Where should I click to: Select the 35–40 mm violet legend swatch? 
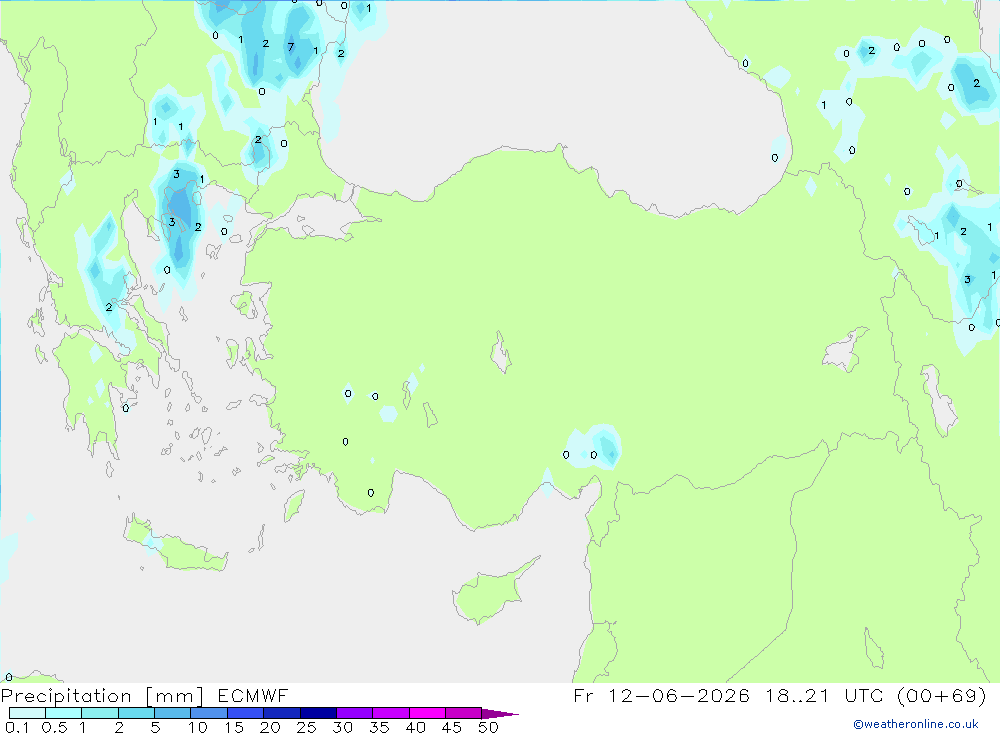click(391, 713)
